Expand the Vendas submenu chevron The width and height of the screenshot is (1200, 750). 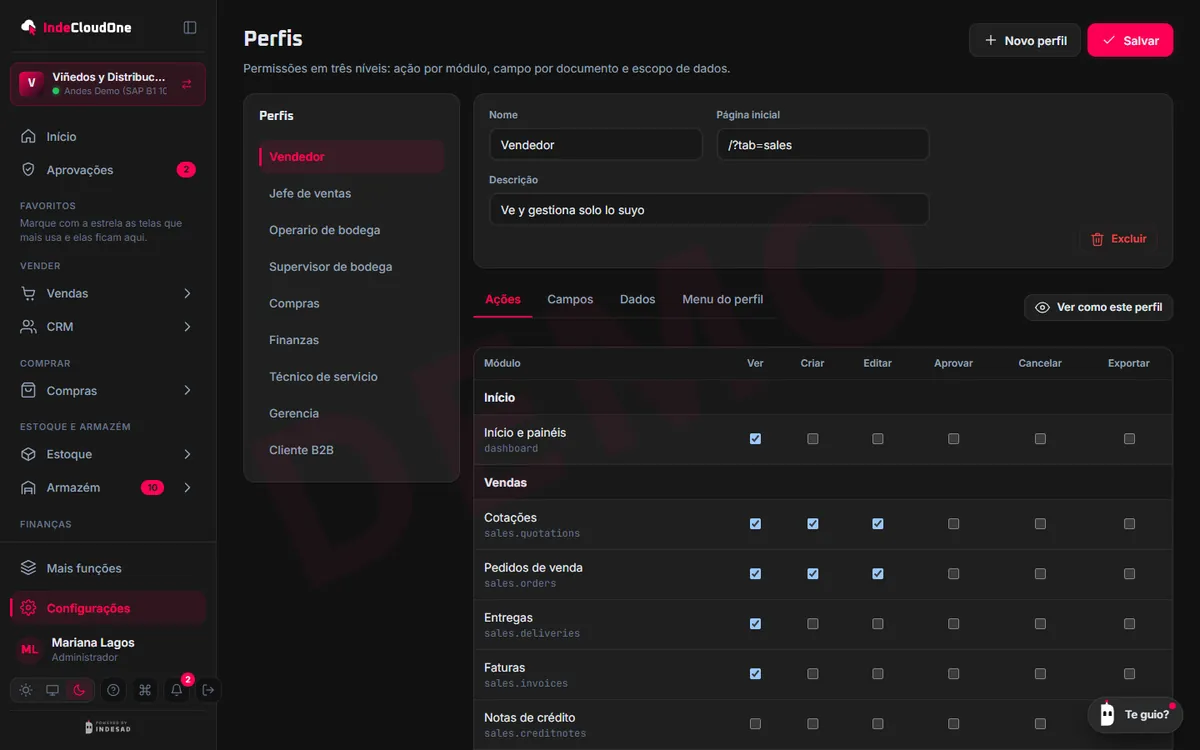coord(187,294)
